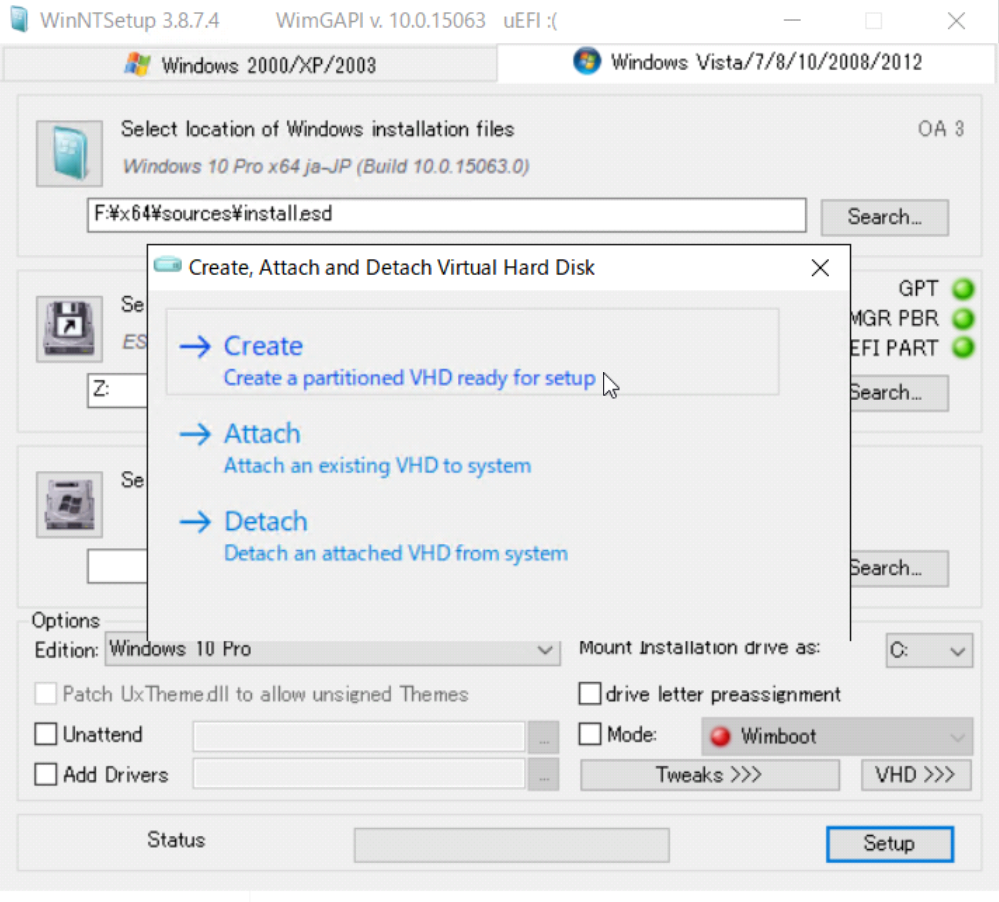Click the Add Drivers path field
The image size is (999, 902).
(359, 774)
